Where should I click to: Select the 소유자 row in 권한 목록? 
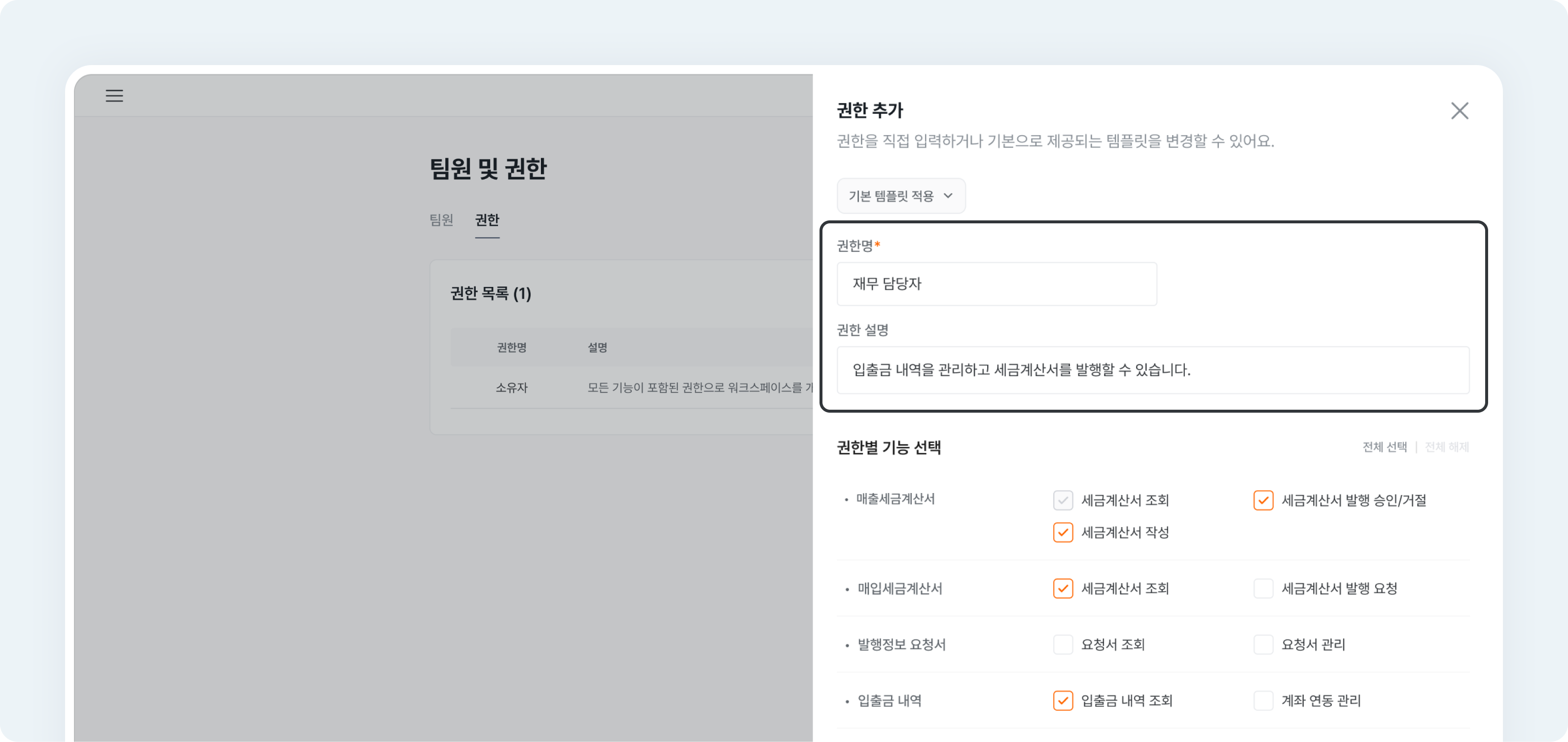[511, 388]
